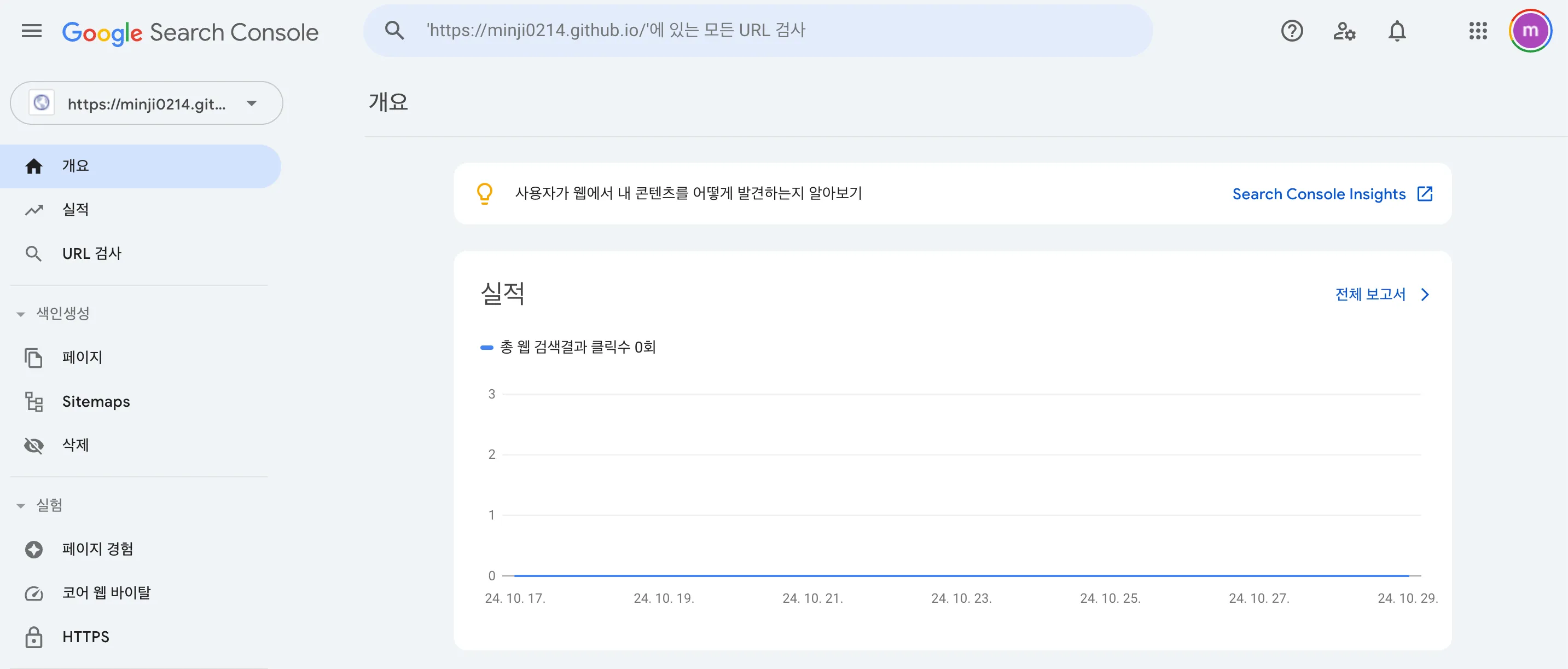Collapse the 색인생성 section
This screenshot has height=669, width=1568.
point(21,314)
